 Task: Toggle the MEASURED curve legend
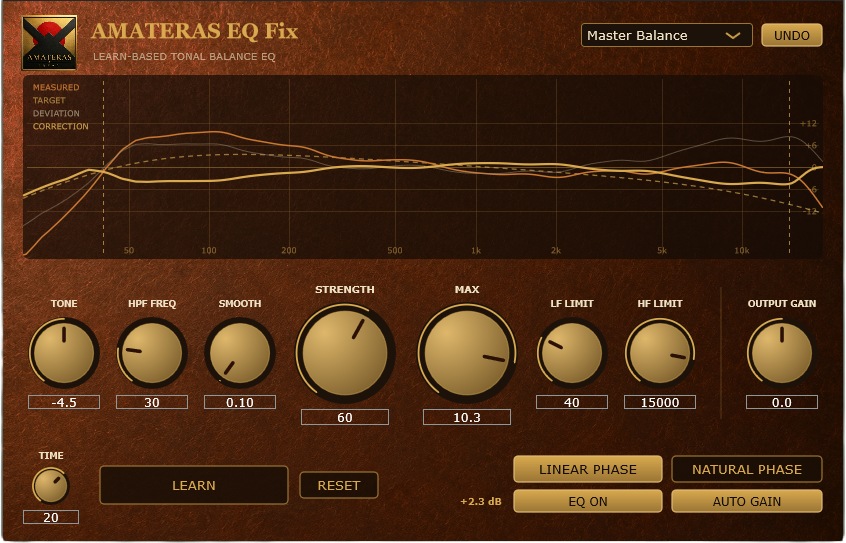tap(56, 87)
